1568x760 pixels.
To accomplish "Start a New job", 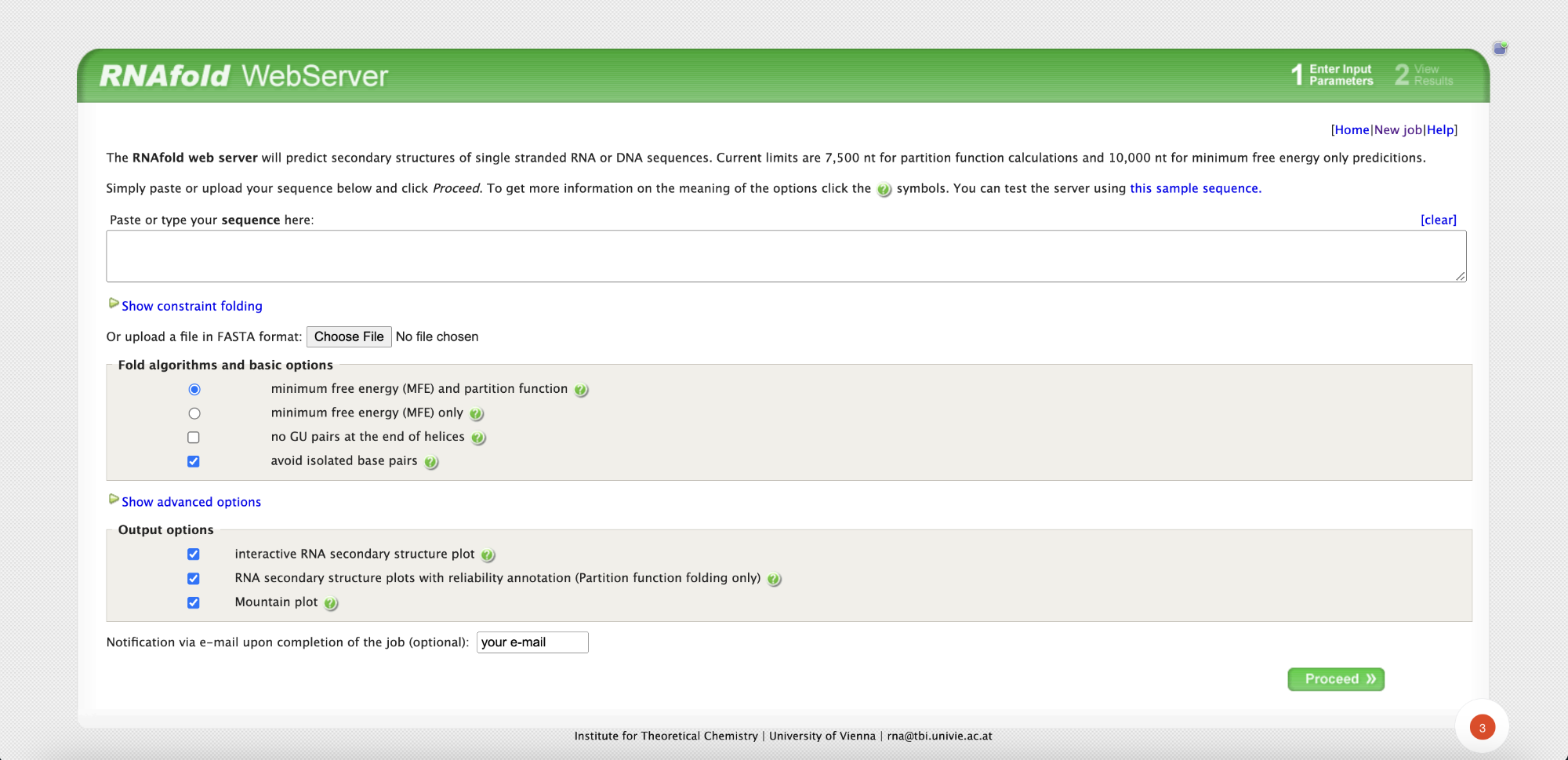I will coord(1398,130).
